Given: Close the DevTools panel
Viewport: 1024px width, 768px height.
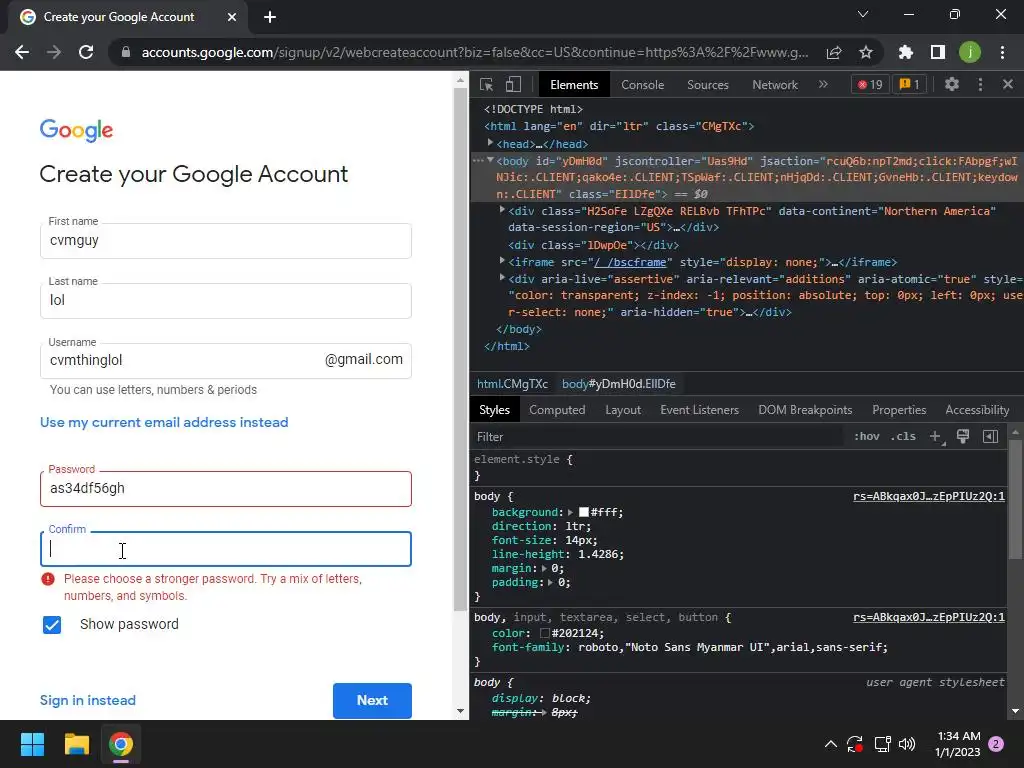Looking at the screenshot, I should pyautogui.click(x=1008, y=84).
